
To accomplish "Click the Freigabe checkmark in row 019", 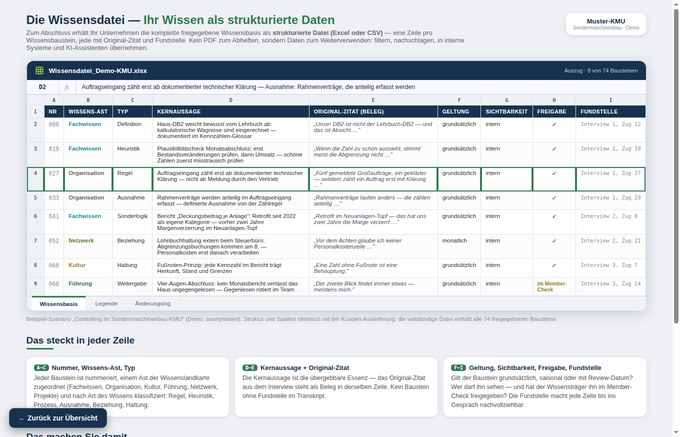I will click(554, 149).
